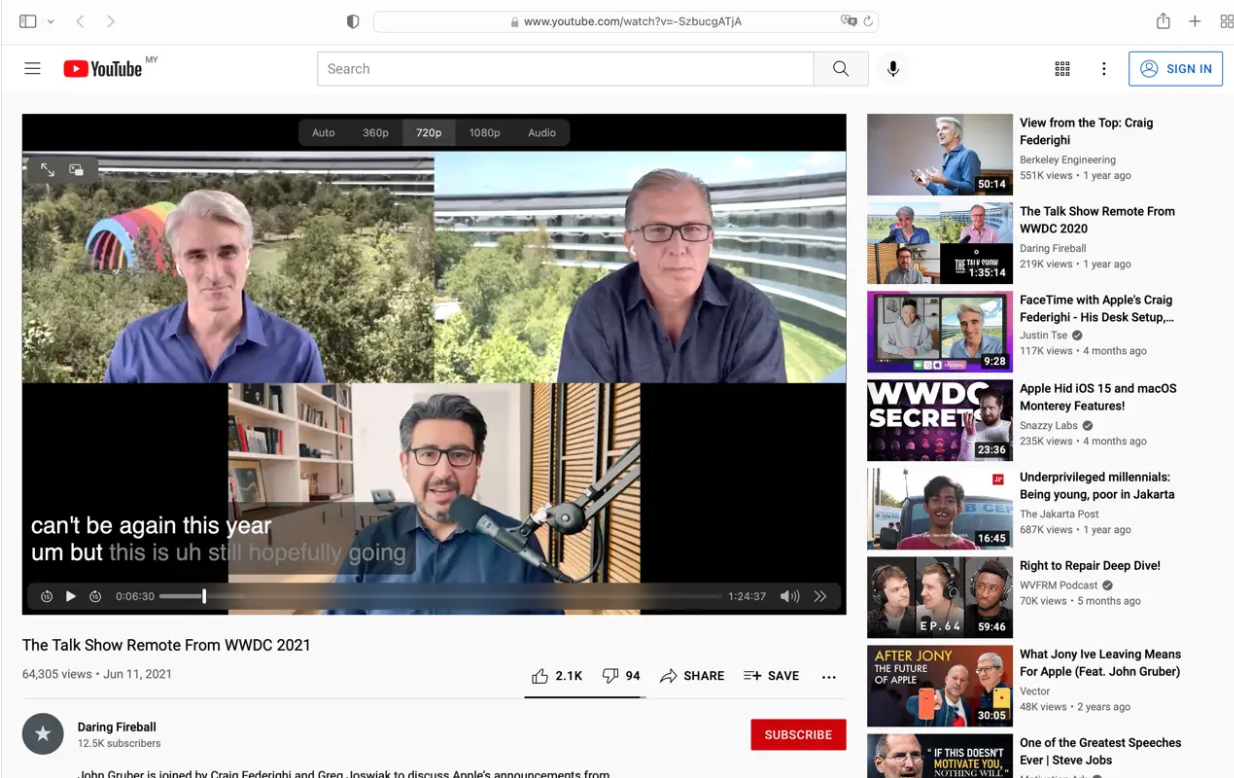Open the YouTube hamburger guide menu
This screenshot has width=1234, height=778.
tap(33, 68)
